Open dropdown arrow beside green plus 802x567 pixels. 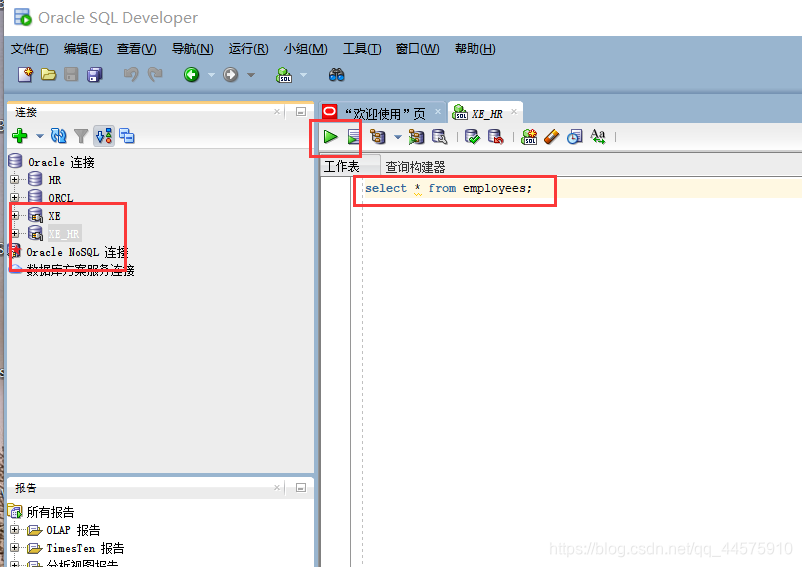[x=39, y=136]
